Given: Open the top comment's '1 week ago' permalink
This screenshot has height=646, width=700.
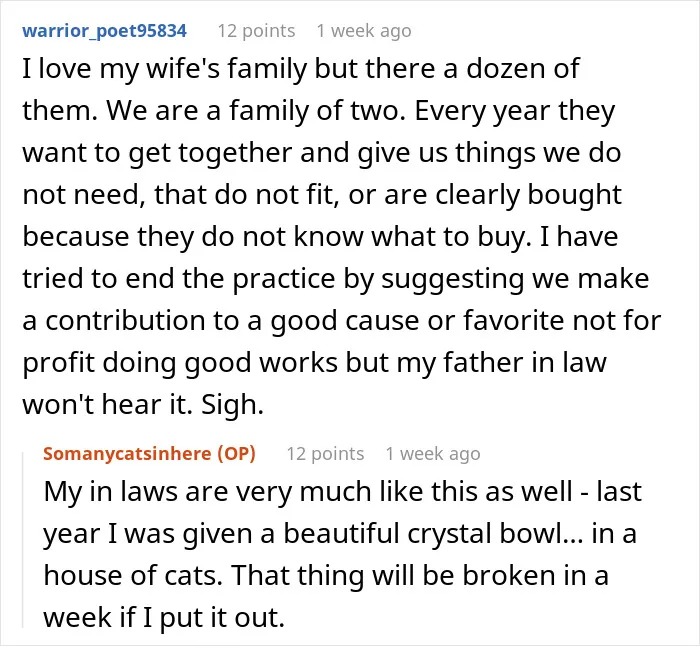Looking at the screenshot, I should [364, 31].
